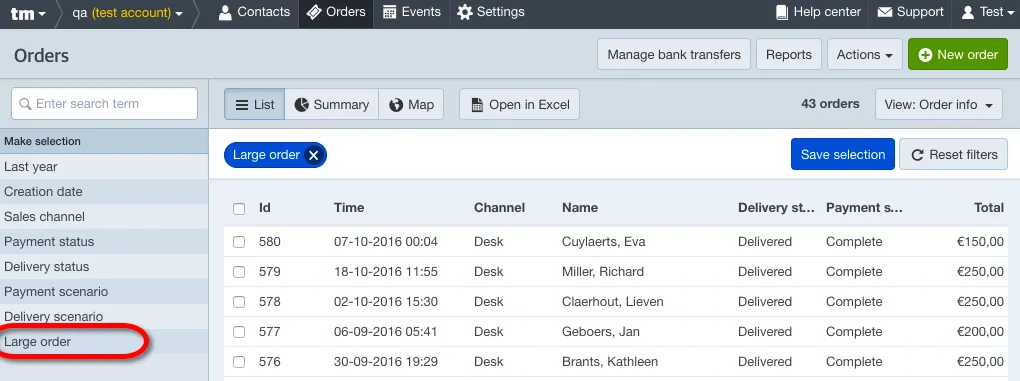Click Open in Excel
This screenshot has width=1020, height=381.
519,105
